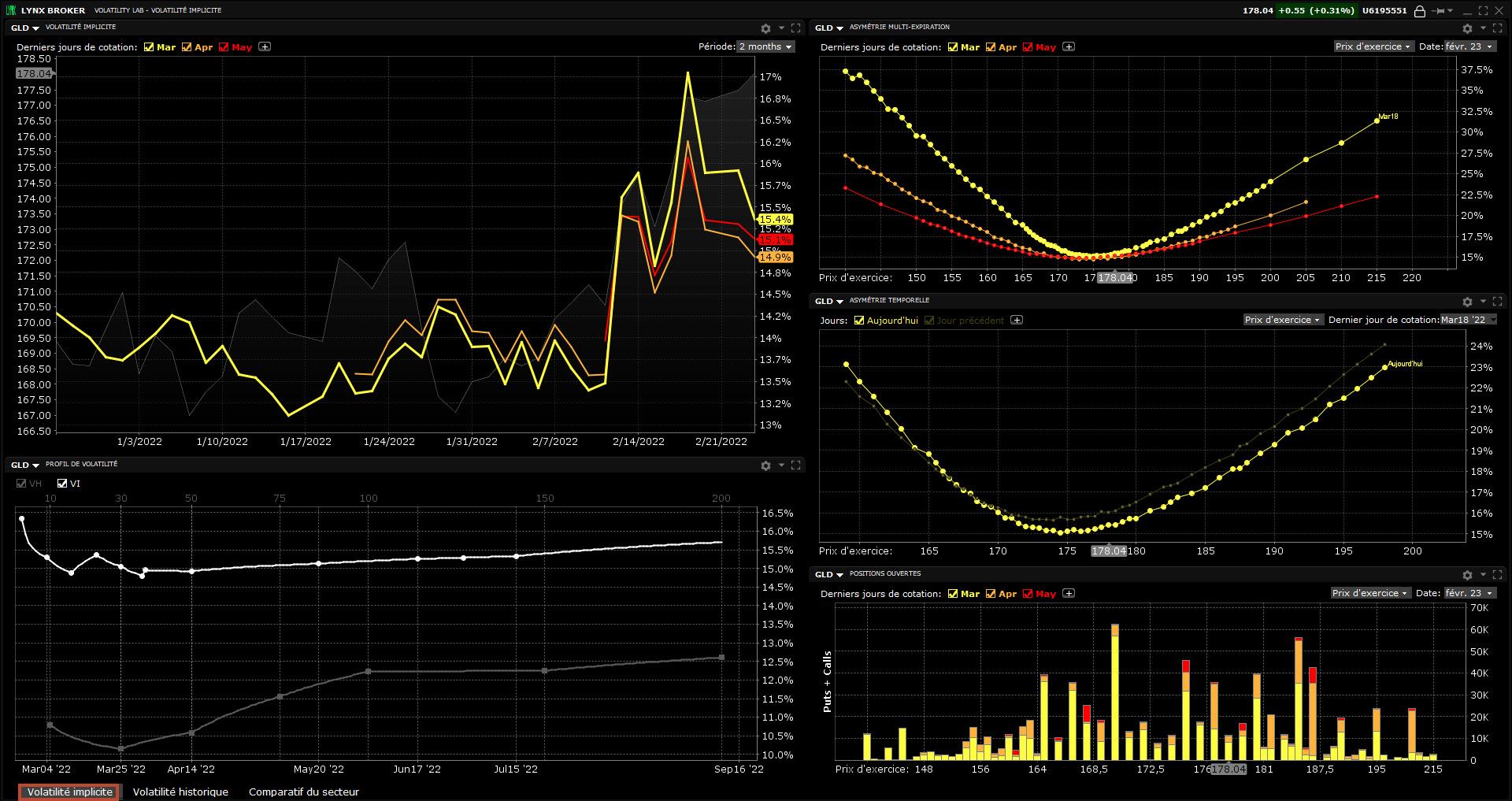This screenshot has width=1512, height=801.
Task: Toggle Aujourd'hui checkbox in Asymétrie Temporelle
Action: coord(859,320)
